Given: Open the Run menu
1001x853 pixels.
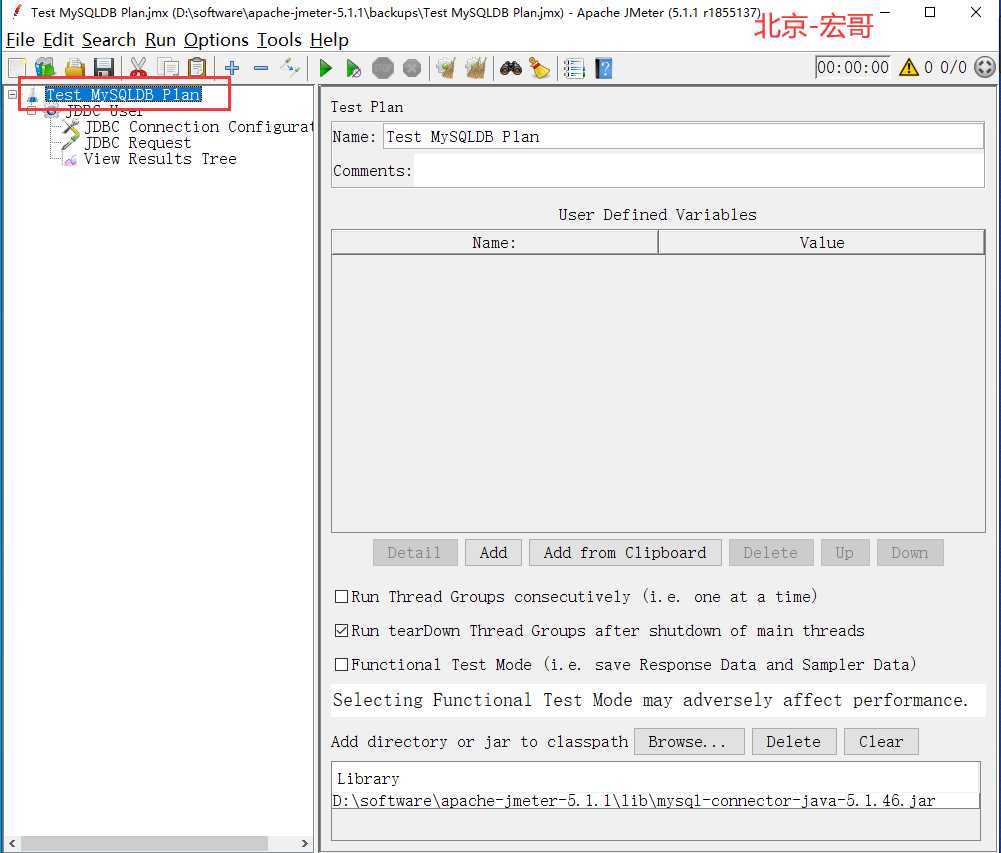Looking at the screenshot, I should pos(160,40).
